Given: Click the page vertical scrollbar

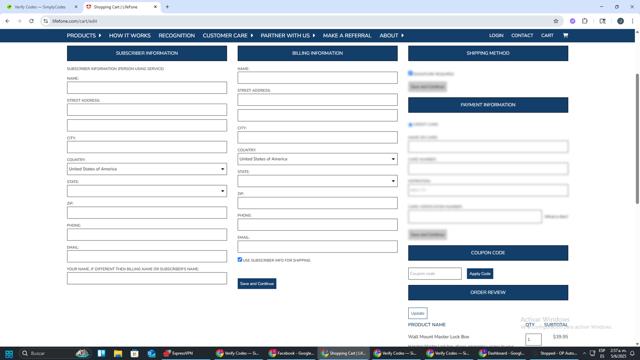Looking at the screenshot, I should click(x=637, y=139).
